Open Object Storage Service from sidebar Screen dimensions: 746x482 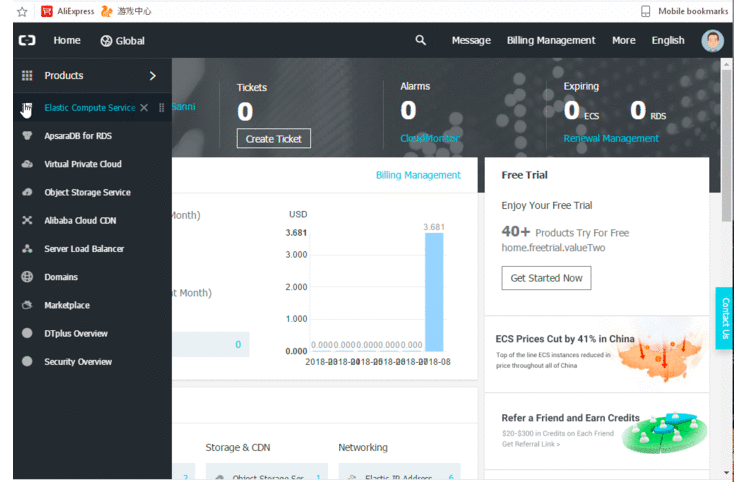(88, 192)
